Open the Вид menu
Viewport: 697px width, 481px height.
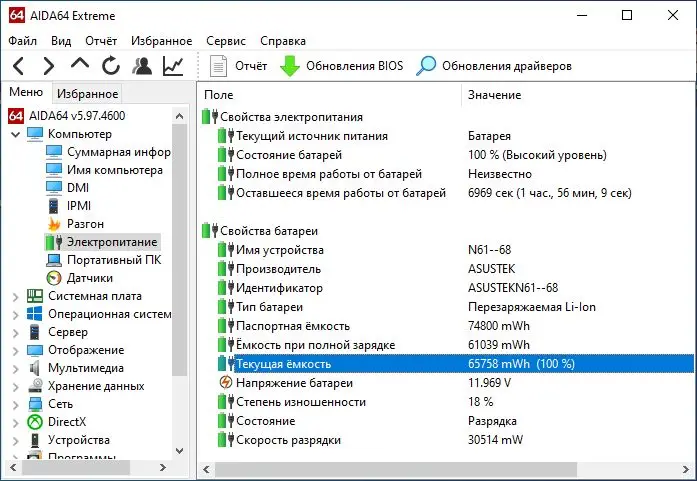click(x=61, y=41)
